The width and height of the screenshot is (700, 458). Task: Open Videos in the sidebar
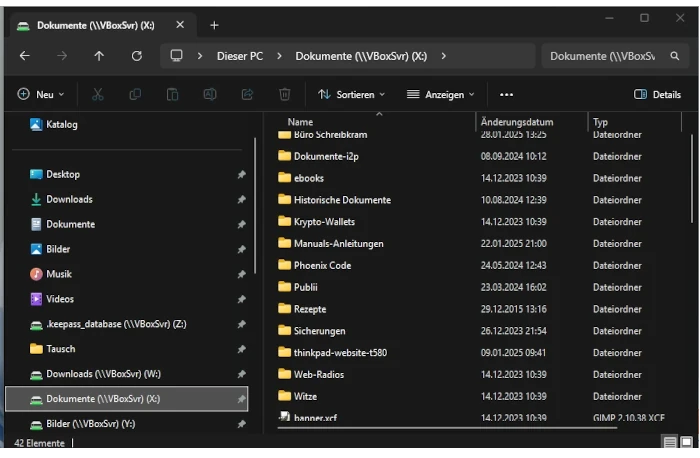click(52, 299)
